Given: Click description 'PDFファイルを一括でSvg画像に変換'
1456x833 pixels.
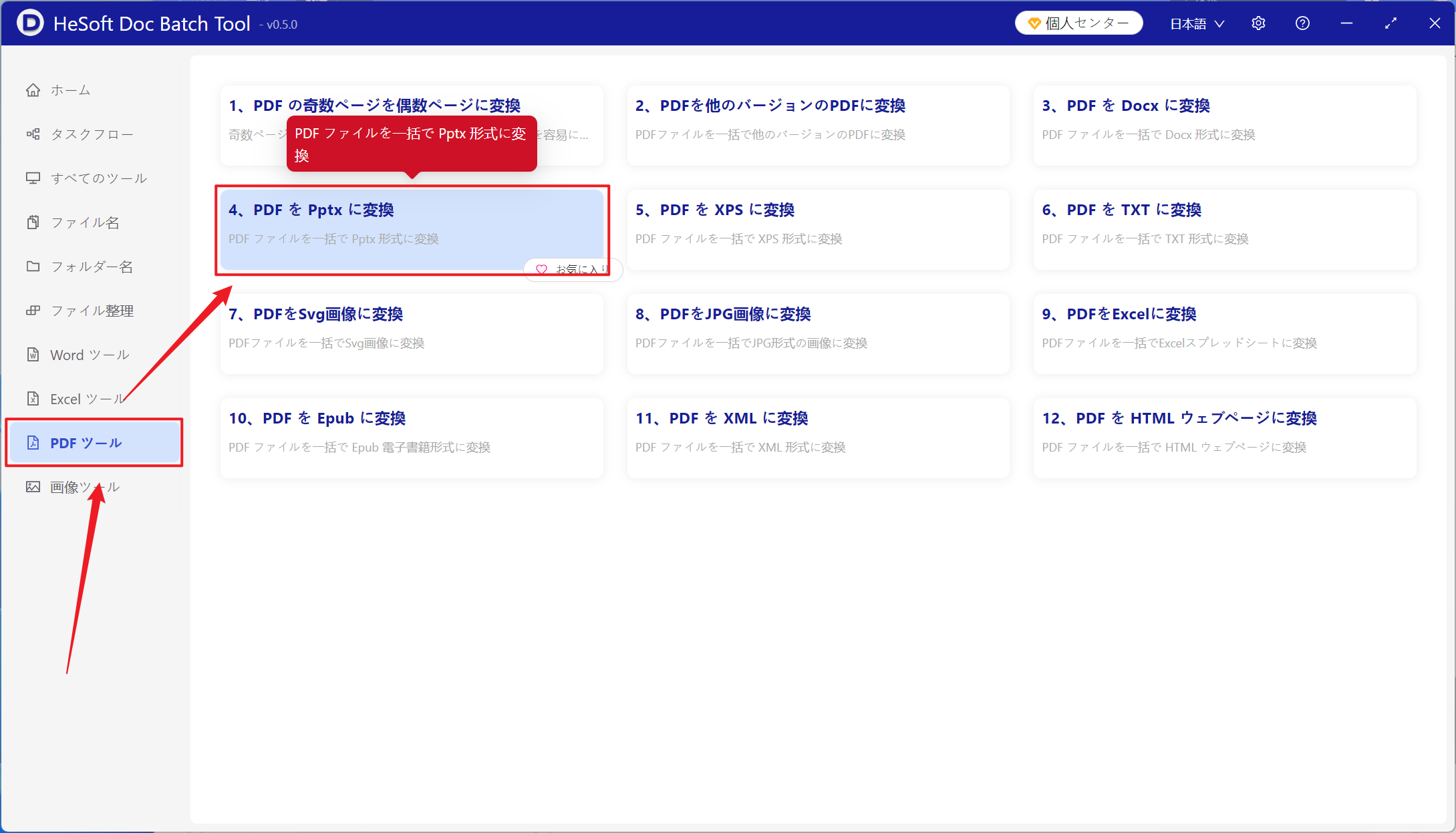Looking at the screenshot, I should pos(326,343).
